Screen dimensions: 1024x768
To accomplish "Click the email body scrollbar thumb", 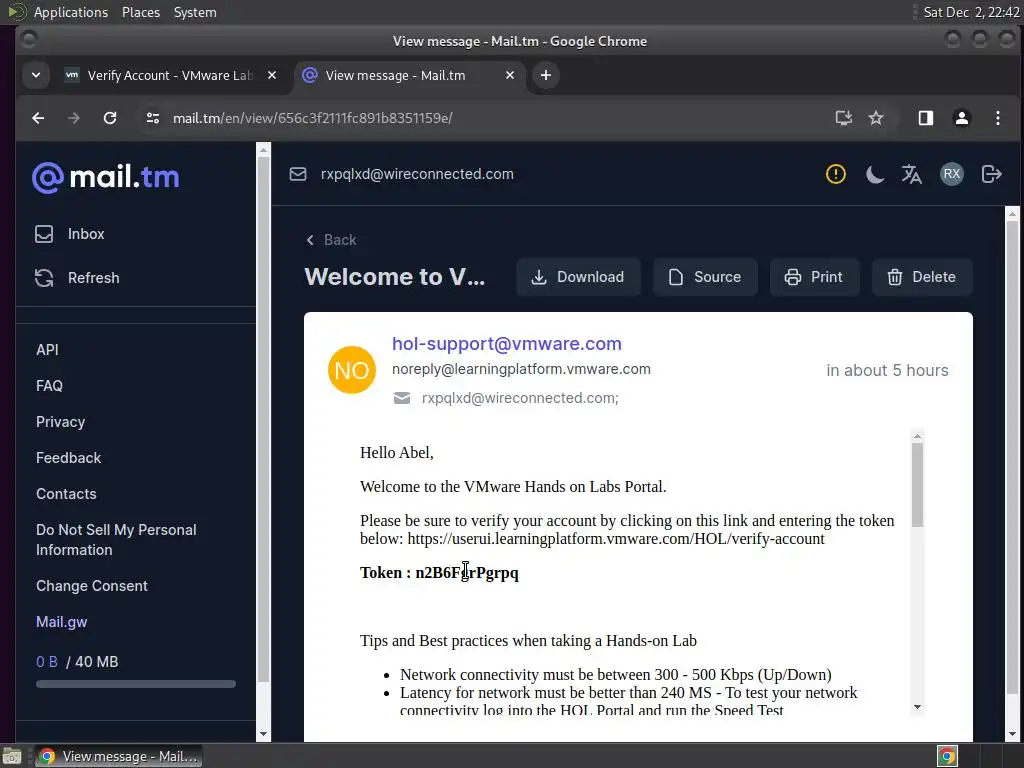I will [918, 485].
